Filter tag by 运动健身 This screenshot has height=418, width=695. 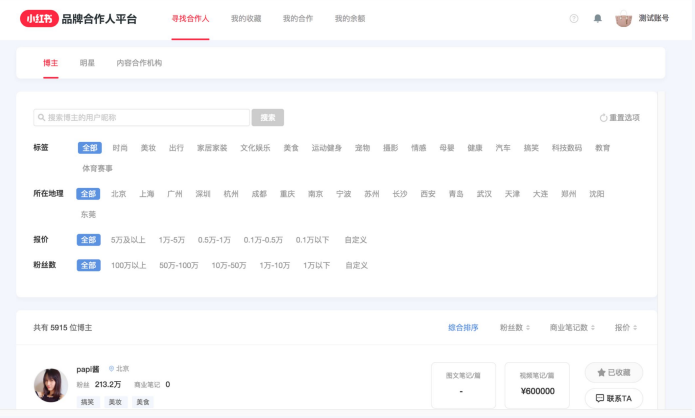coord(326,148)
